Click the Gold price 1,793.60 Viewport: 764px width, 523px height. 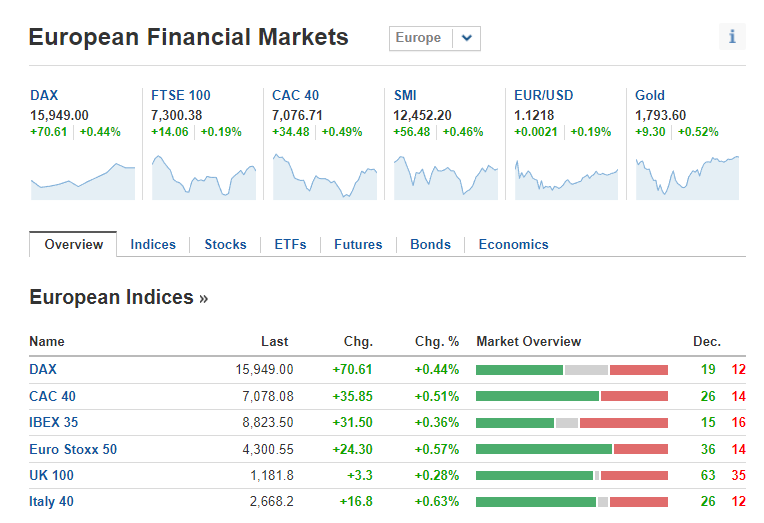660,116
